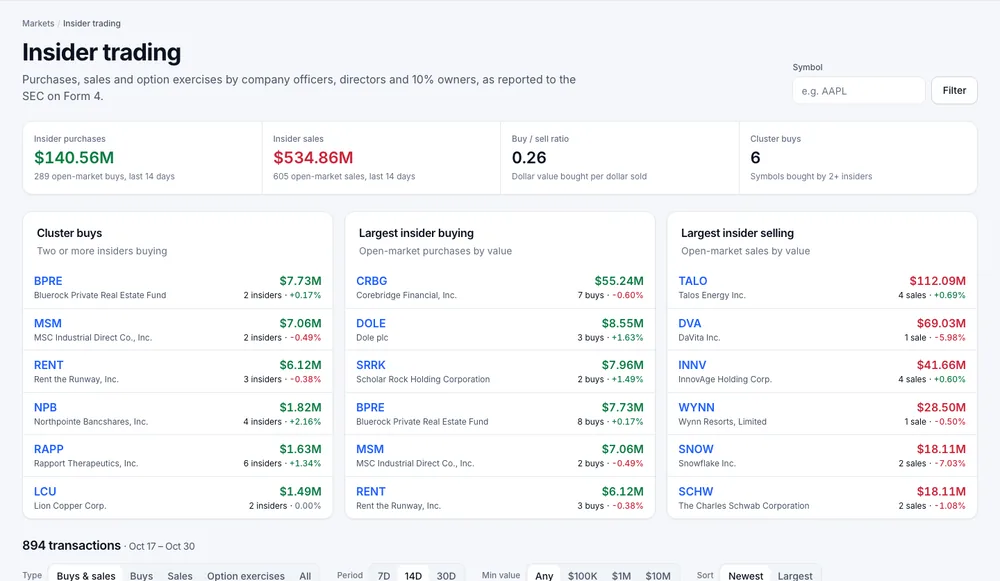The height and width of the screenshot is (581, 1000).
Task: Select Sales type filter
Action: (180, 575)
